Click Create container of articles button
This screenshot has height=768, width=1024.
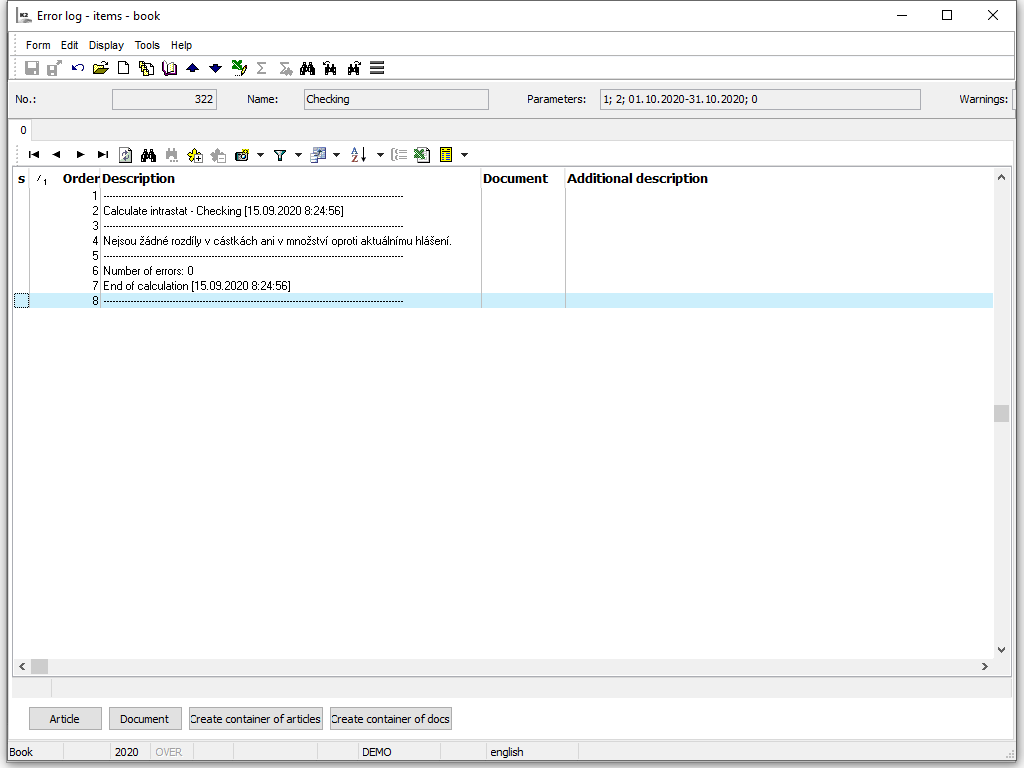click(255, 718)
